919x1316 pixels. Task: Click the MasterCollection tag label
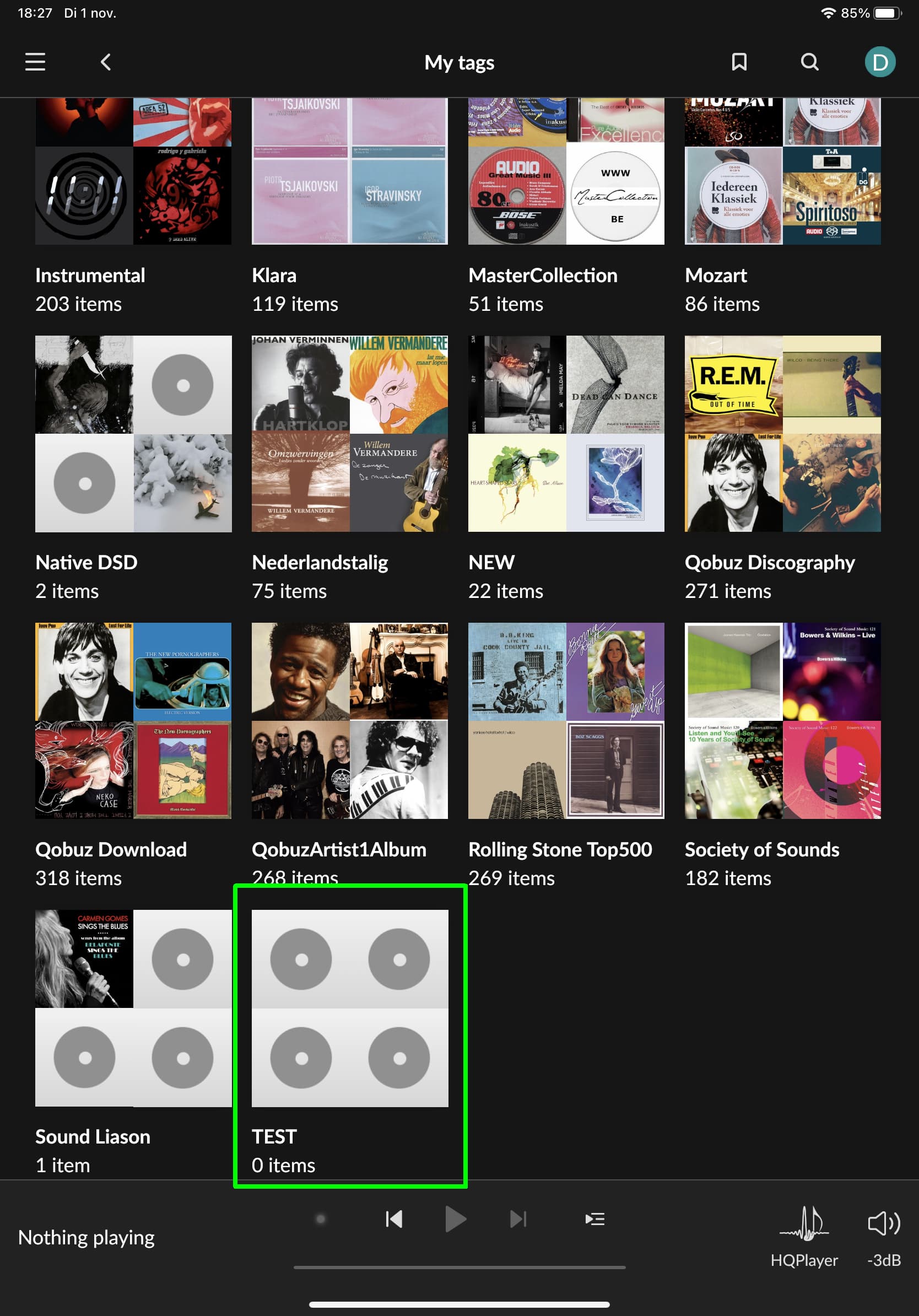tap(543, 275)
